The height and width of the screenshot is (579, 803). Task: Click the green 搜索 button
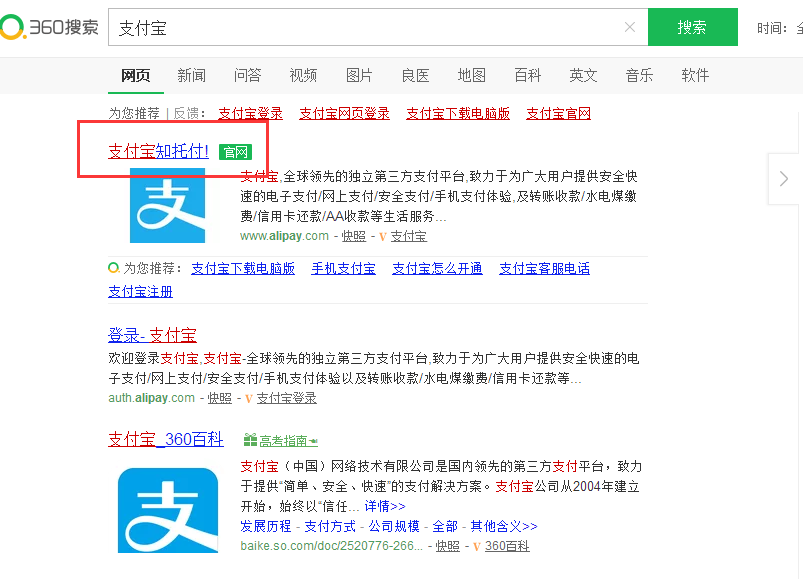pos(692,27)
